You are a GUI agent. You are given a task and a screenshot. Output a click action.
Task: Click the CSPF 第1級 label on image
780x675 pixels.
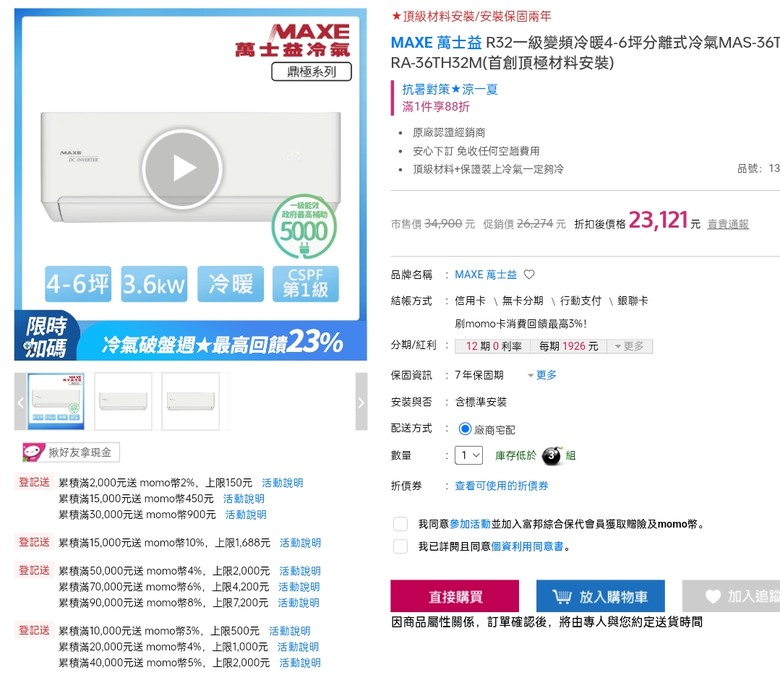click(305, 284)
